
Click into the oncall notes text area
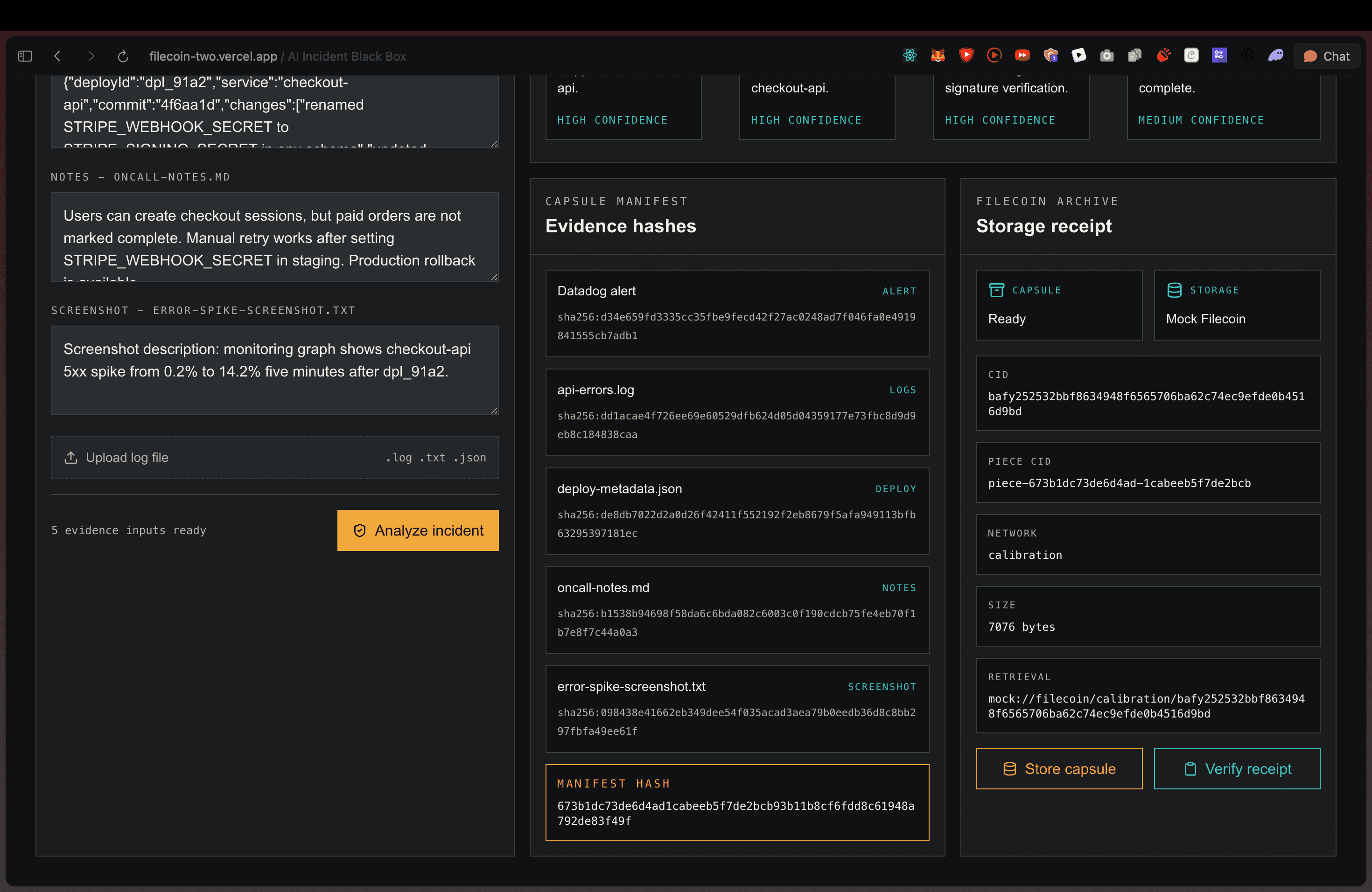[275, 237]
